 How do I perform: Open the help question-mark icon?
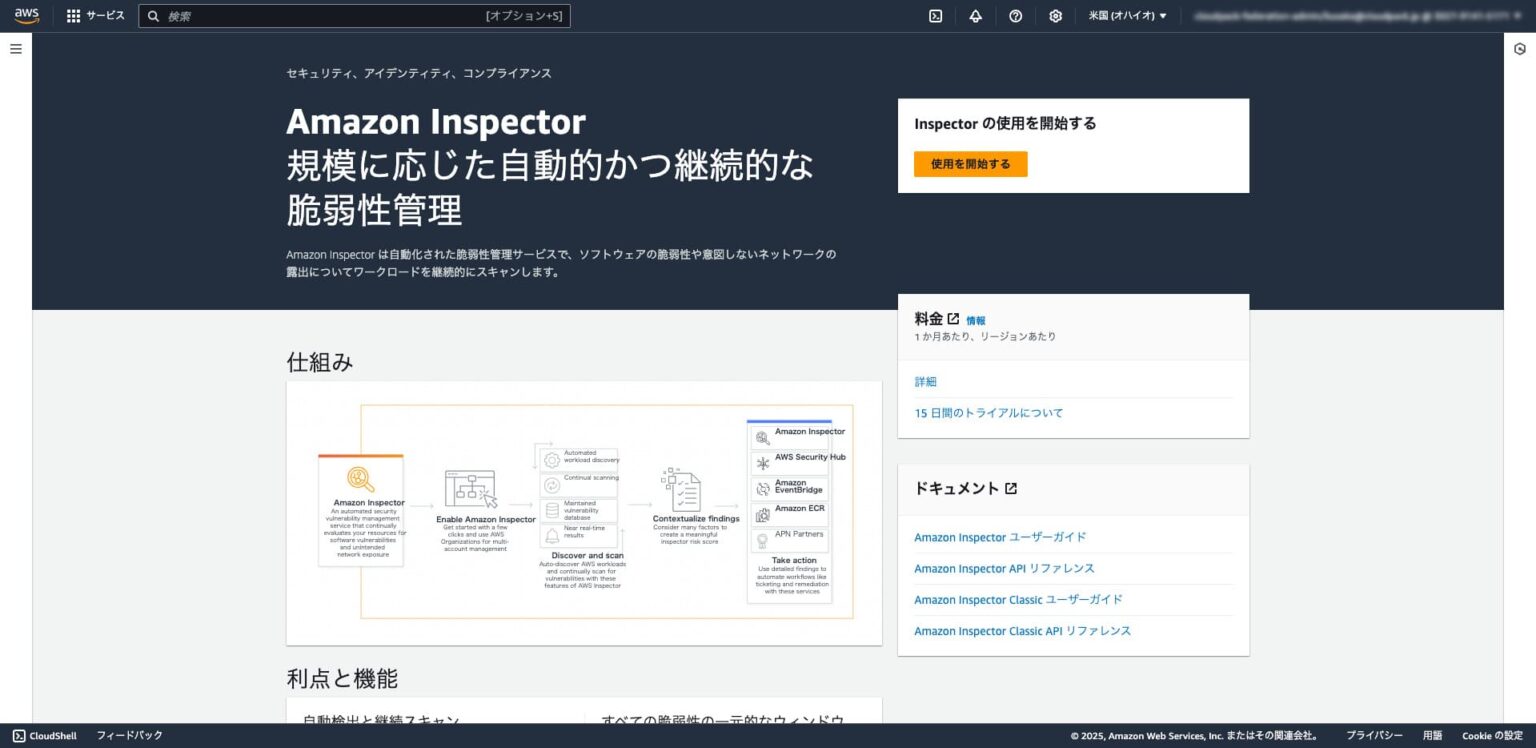click(x=1016, y=16)
